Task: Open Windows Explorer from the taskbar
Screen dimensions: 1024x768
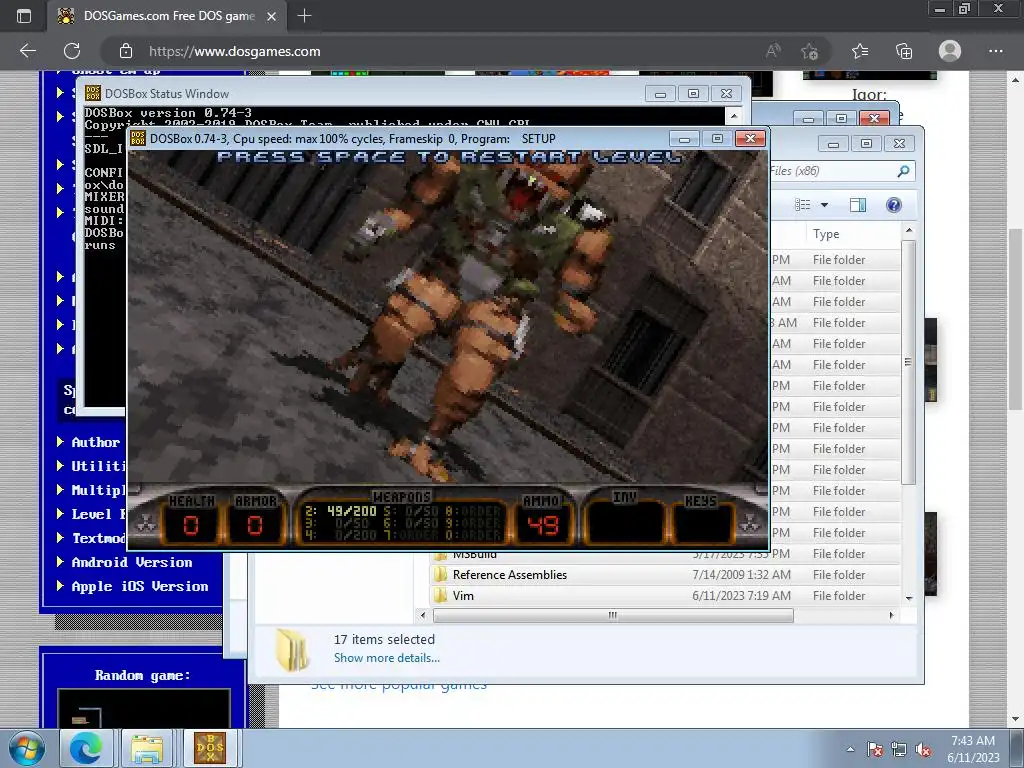Action: coord(148,748)
